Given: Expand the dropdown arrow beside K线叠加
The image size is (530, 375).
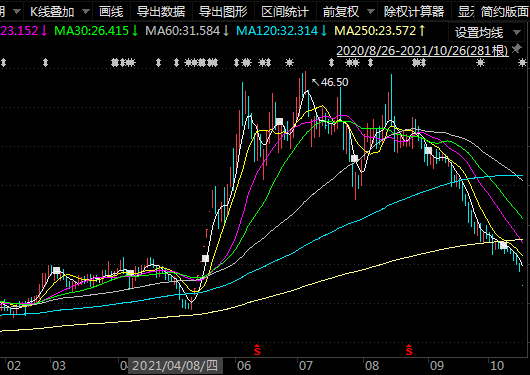Looking at the screenshot, I should (x=86, y=12).
